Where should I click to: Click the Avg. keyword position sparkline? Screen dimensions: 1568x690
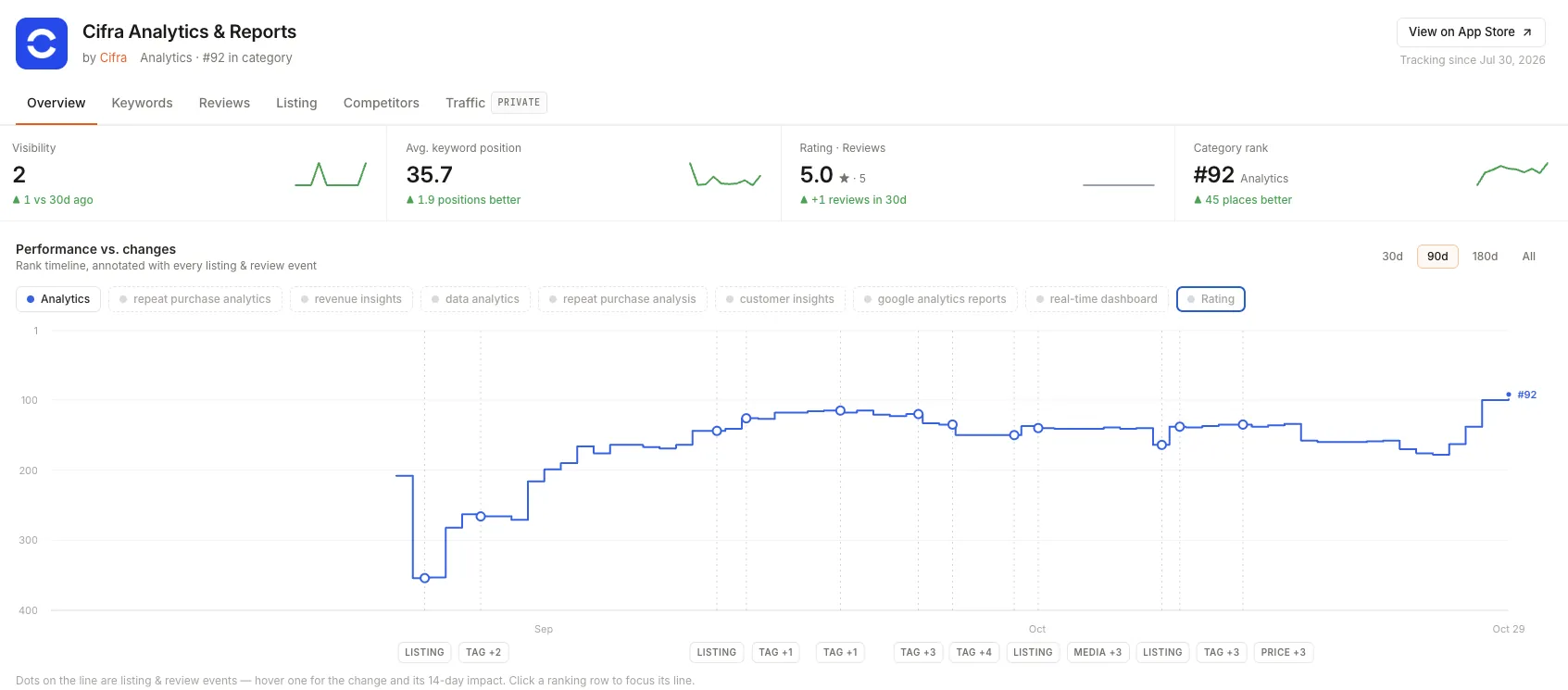coord(725,174)
